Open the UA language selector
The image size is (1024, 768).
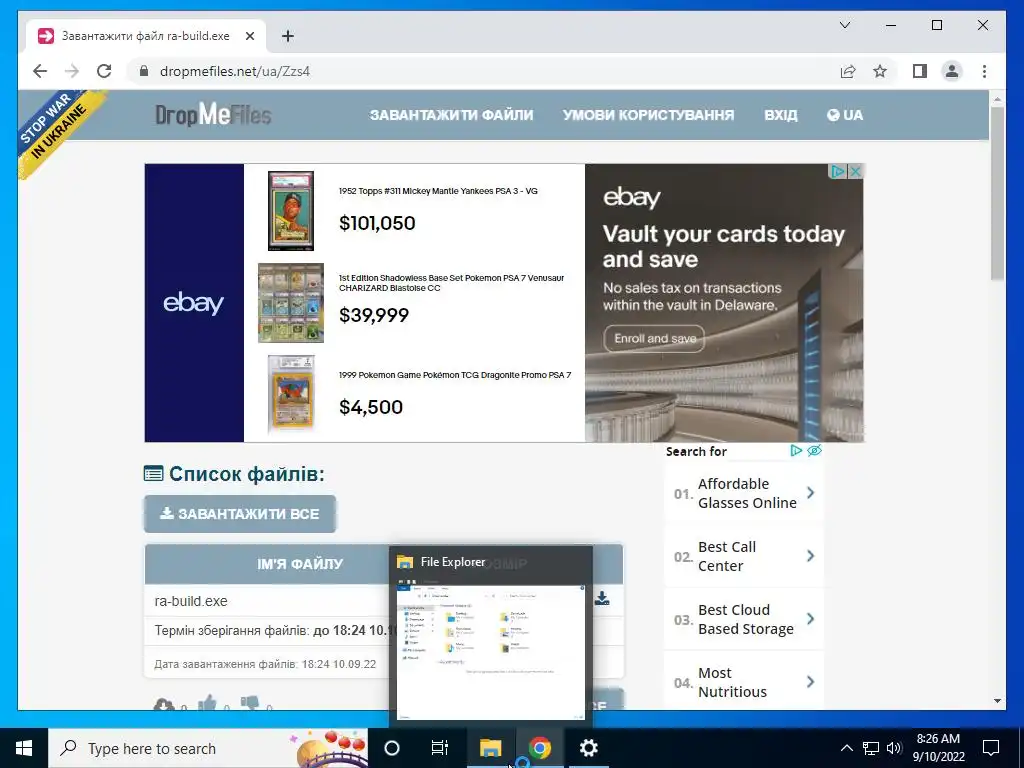tap(844, 115)
